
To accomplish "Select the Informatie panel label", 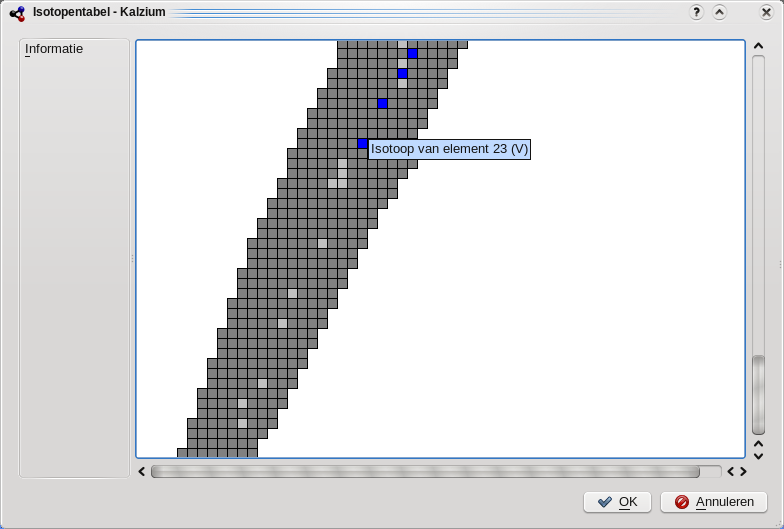I will pos(54,49).
